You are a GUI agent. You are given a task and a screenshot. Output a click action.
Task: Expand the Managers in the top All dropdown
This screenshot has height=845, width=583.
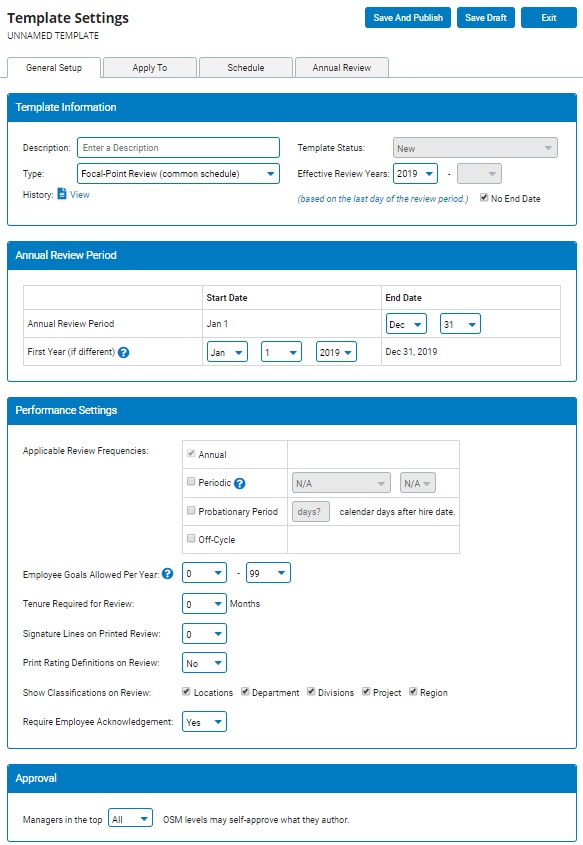tap(130, 819)
